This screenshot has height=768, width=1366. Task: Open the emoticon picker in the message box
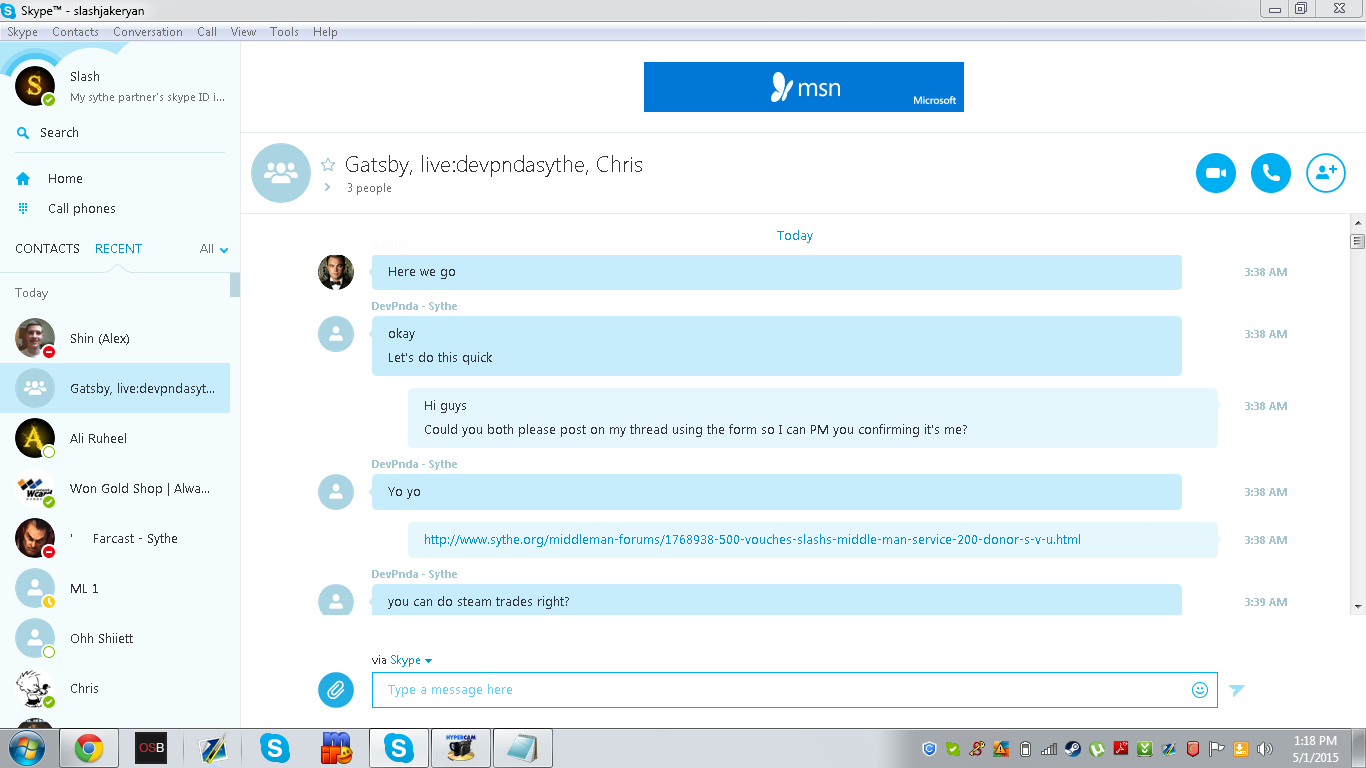[1200, 690]
